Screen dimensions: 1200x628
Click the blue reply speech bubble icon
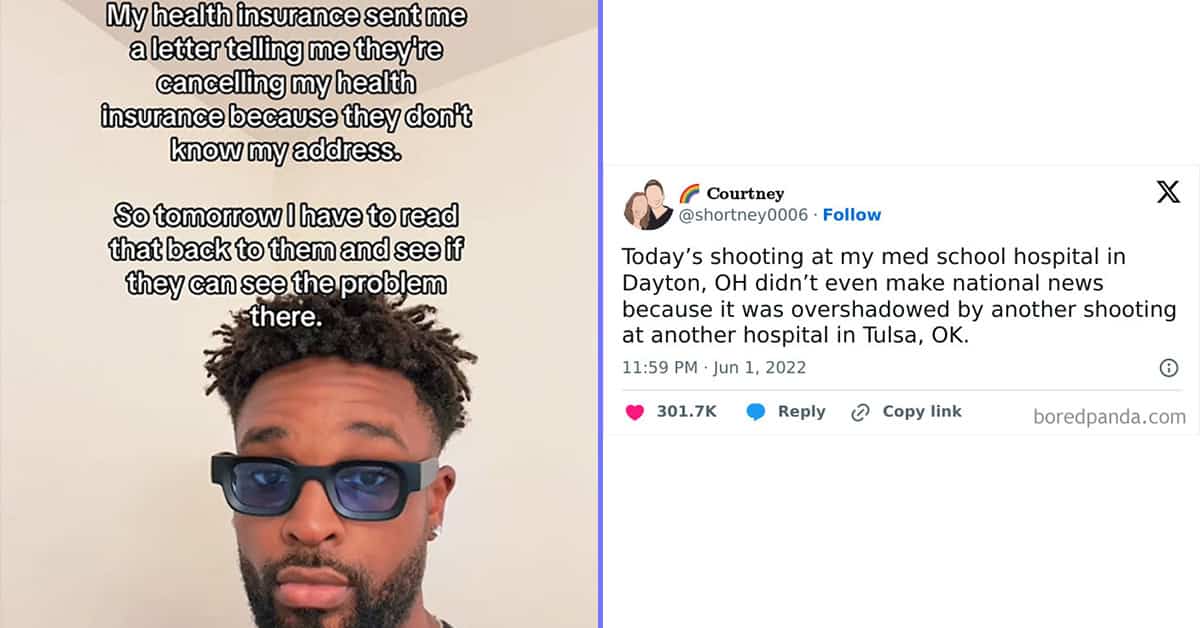[756, 412]
